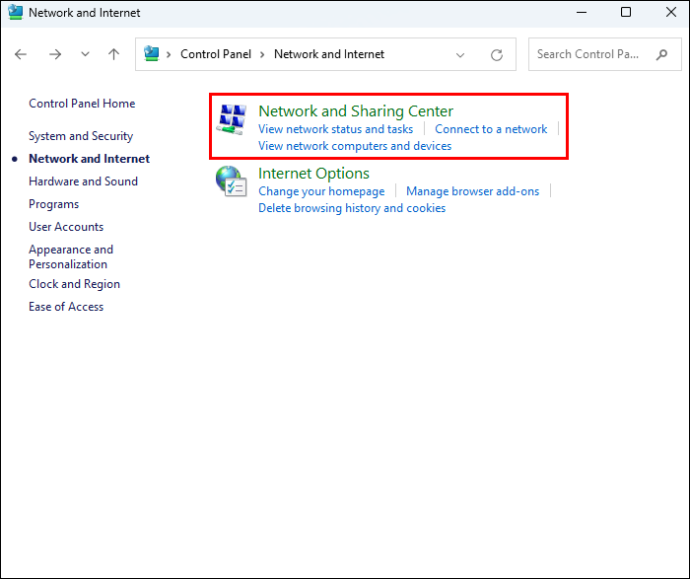
Task: Click View network status and tasks
Action: [336, 129]
